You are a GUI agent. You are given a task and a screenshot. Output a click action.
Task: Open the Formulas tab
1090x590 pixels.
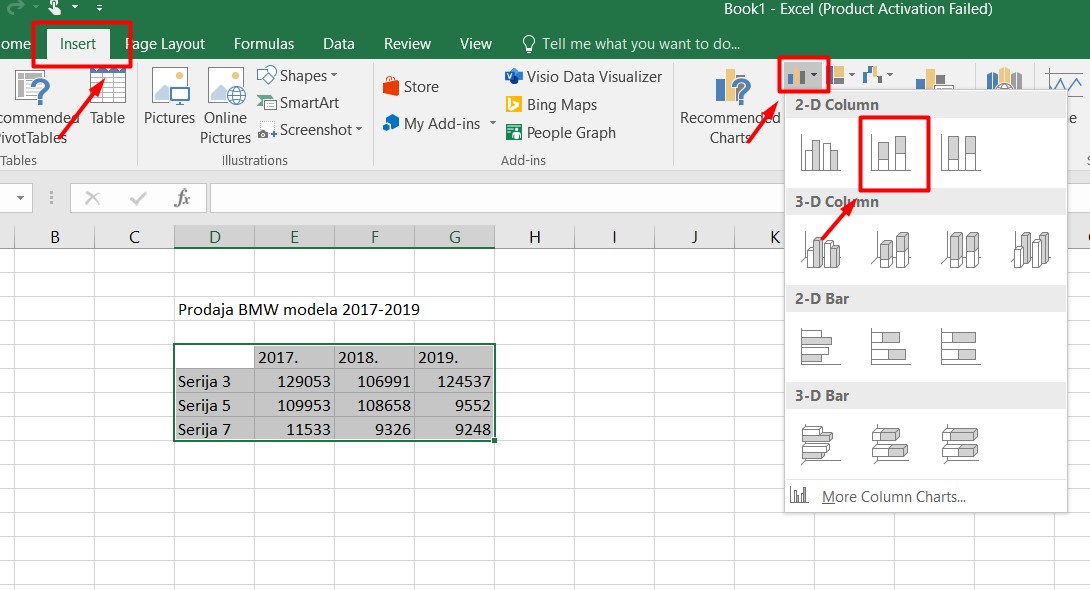point(263,44)
